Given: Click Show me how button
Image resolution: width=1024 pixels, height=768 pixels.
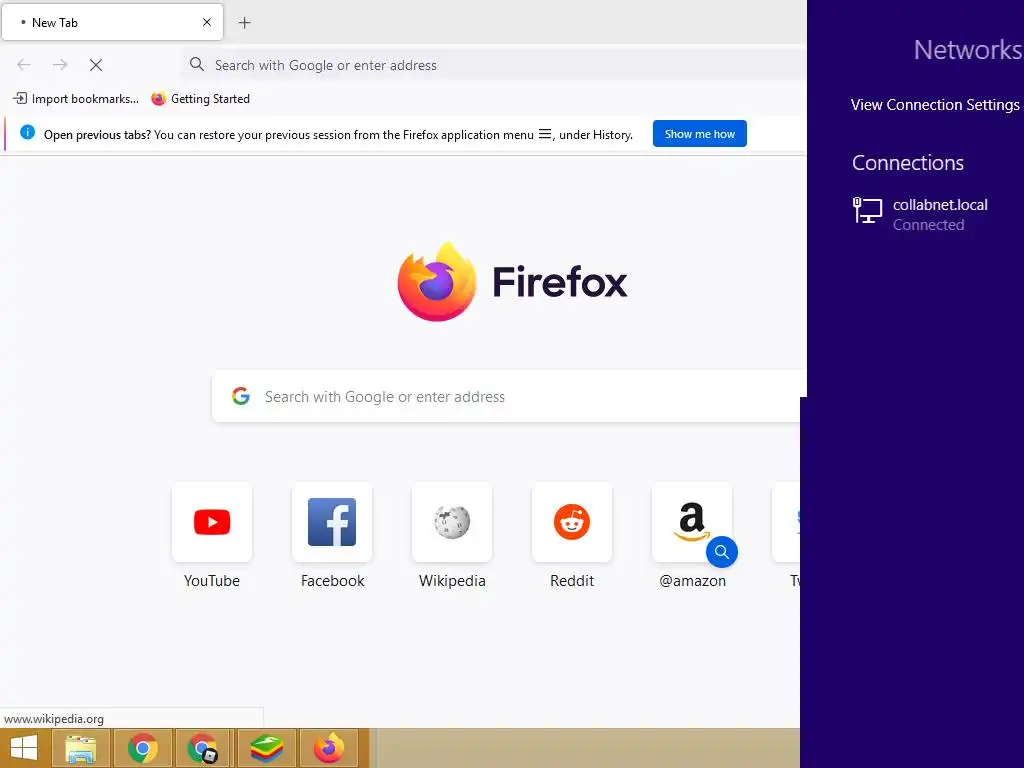Looking at the screenshot, I should [x=699, y=134].
